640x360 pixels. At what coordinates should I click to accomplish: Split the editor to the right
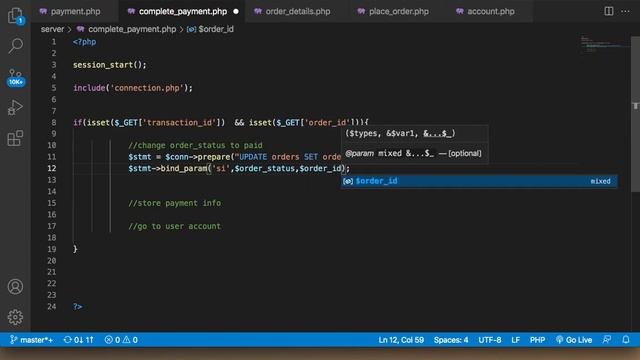(x=609, y=11)
